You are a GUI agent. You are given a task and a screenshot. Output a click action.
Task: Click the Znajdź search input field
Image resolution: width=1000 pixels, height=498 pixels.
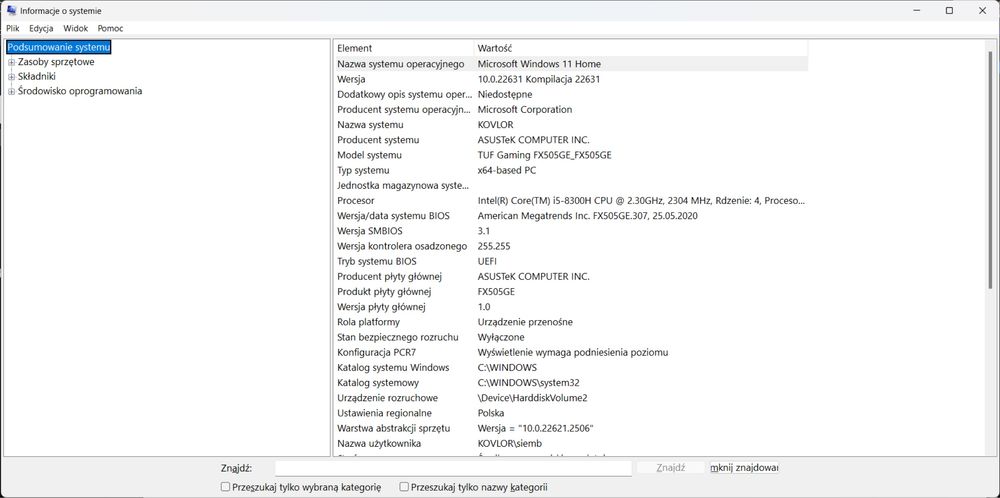click(x=453, y=468)
